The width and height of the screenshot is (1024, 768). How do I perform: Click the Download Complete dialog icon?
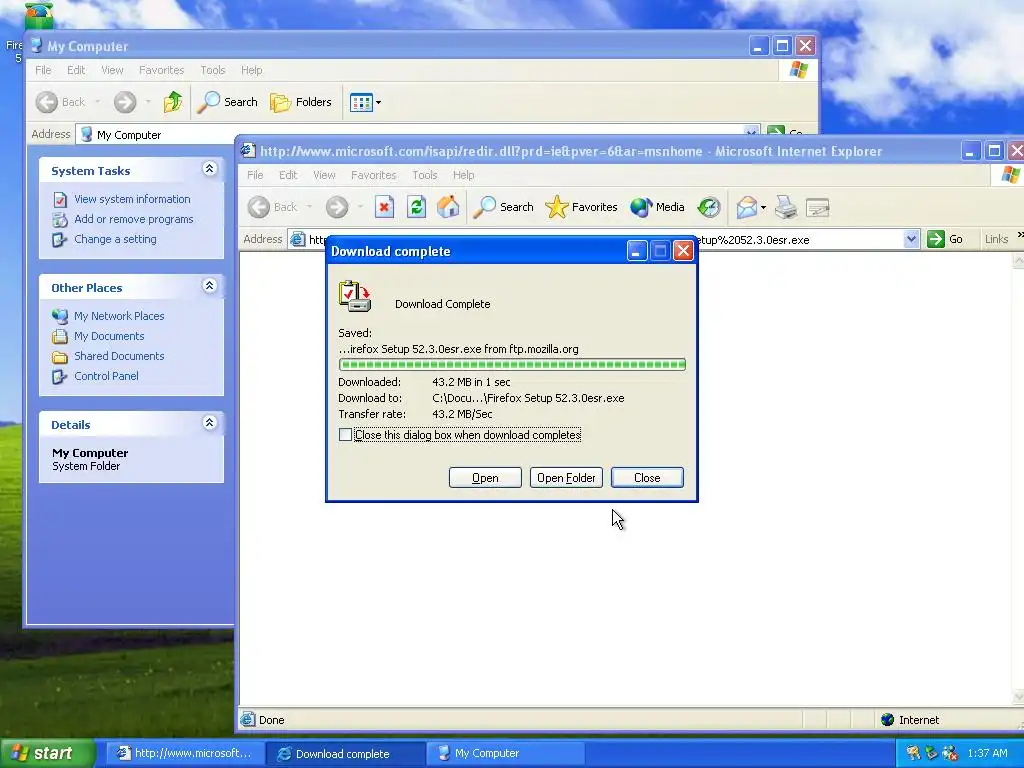(355, 296)
